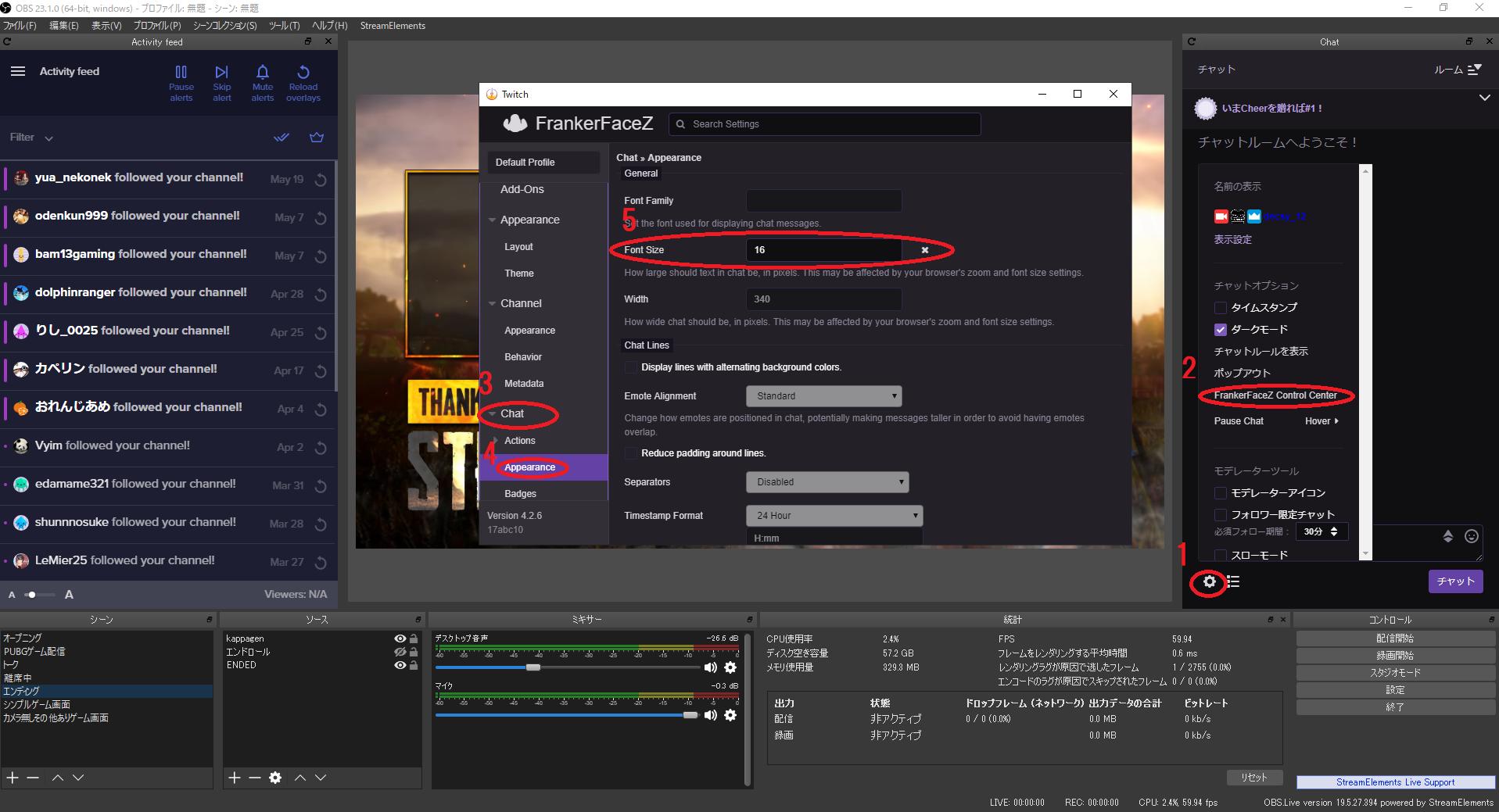Replay dolphinranger follow alert
This screenshot has height=812, width=1499.
(321, 295)
